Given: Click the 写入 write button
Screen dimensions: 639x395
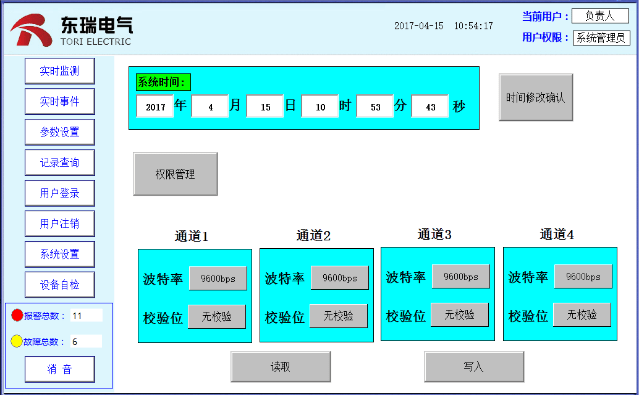Looking at the screenshot, I should pyautogui.click(x=474, y=366).
